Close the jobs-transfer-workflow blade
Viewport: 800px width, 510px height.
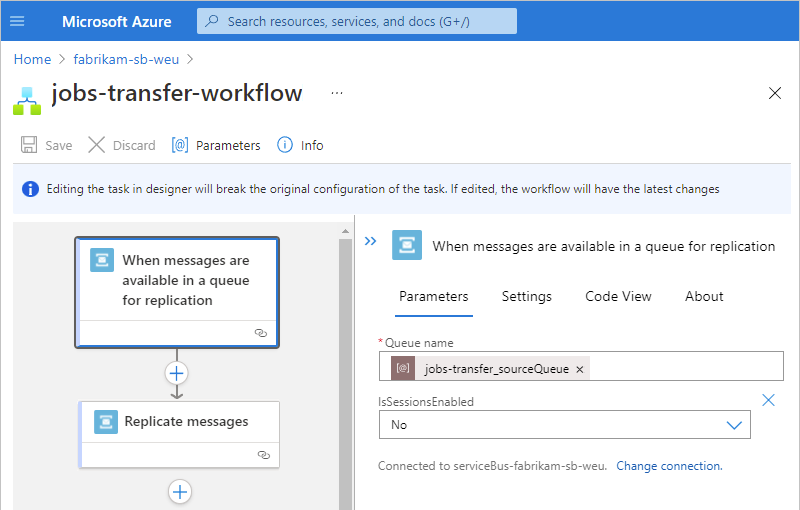774,93
